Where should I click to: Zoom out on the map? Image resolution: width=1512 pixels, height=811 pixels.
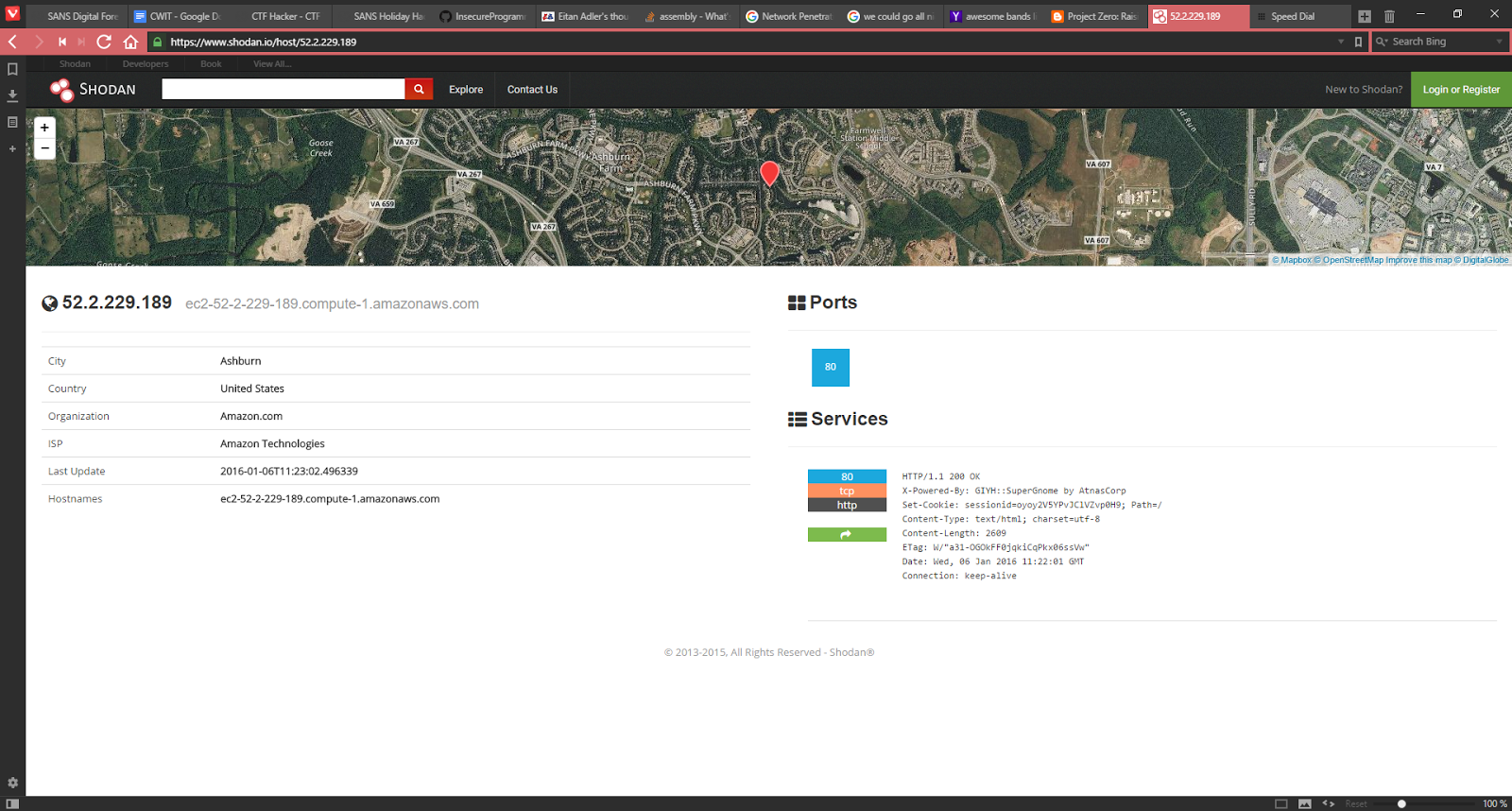(x=44, y=148)
